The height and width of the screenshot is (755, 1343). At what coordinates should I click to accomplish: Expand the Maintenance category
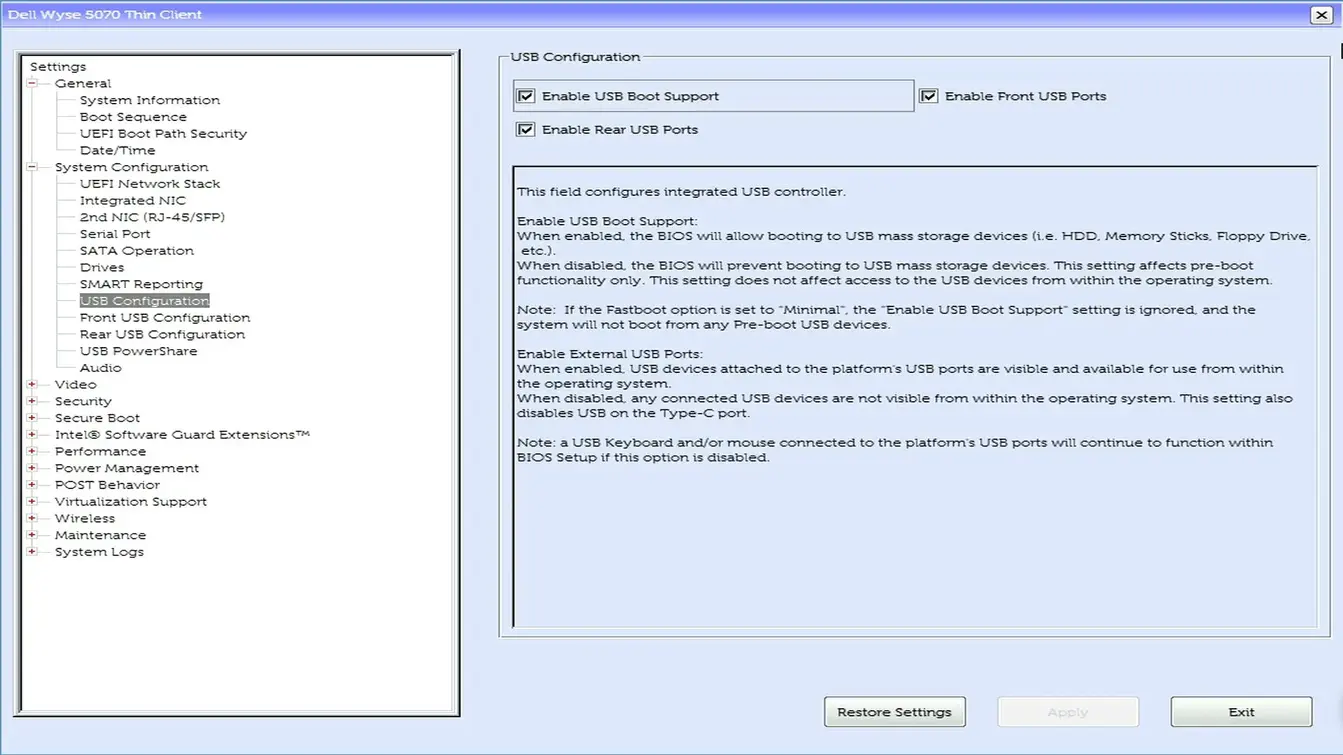(34, 534)
